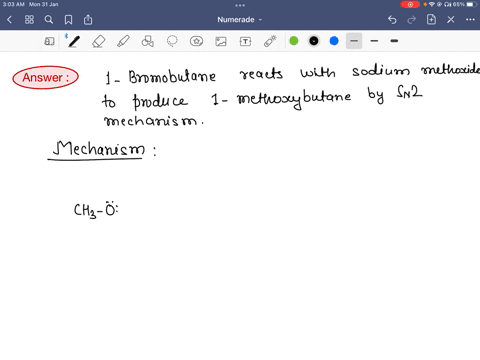480x360 pixels.
Task: Close the editing toolbar with X
Action: pos(451,20)
